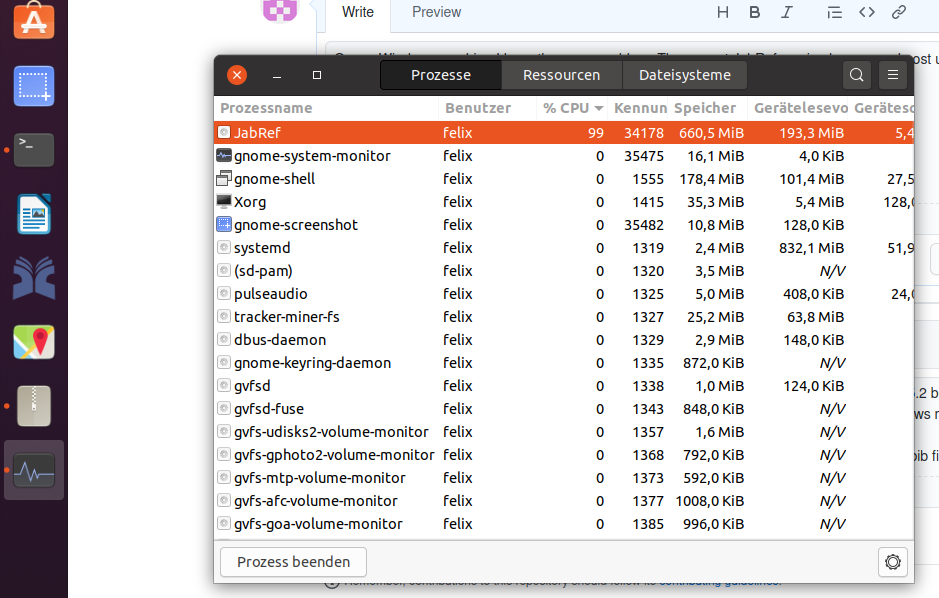Viewport: 939px width, 598px height.
Task: Select the dbus-daemon process row
Action: pos(564,340)
